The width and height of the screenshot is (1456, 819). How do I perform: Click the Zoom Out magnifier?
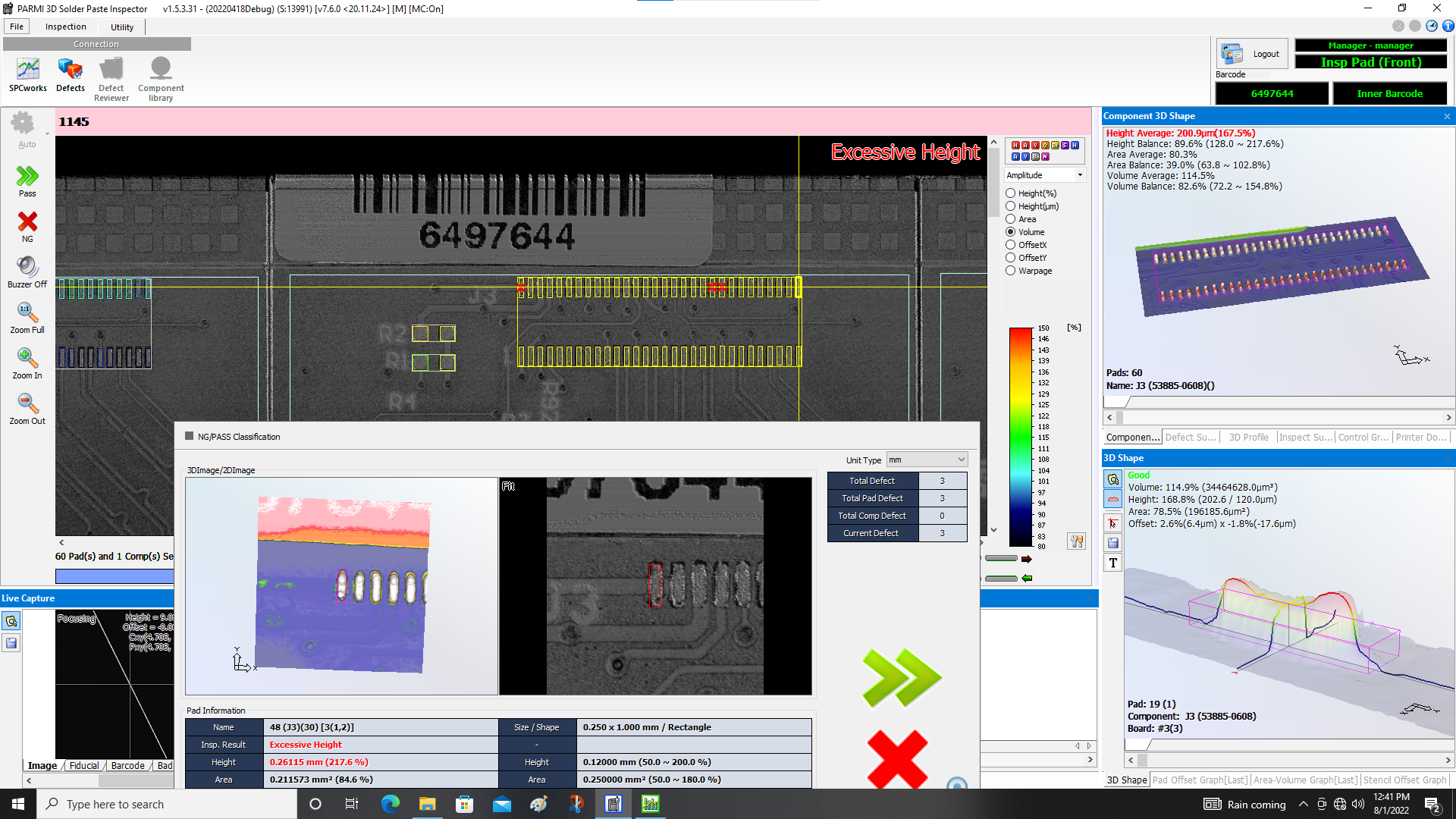pyautogui.click(x=27, y=408)
